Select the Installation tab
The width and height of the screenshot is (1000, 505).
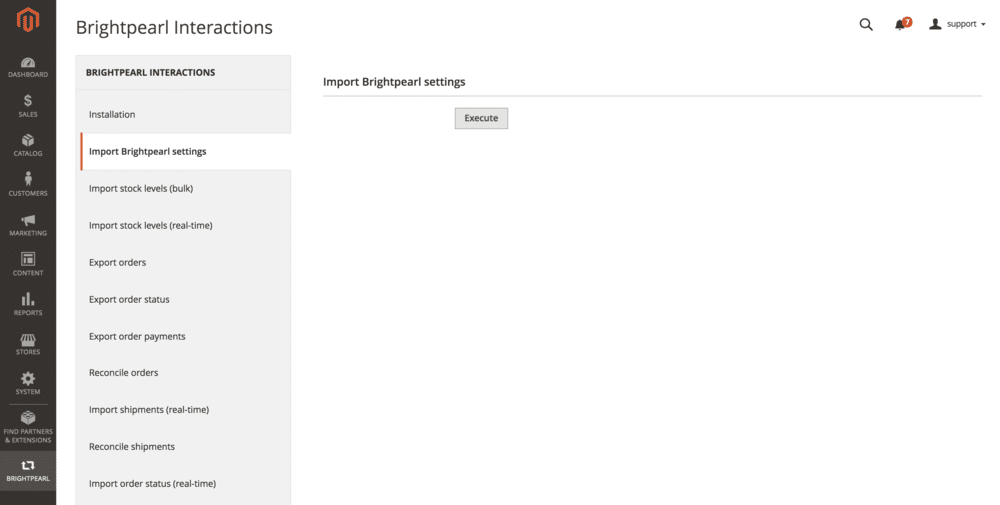[x=112, y=115]
